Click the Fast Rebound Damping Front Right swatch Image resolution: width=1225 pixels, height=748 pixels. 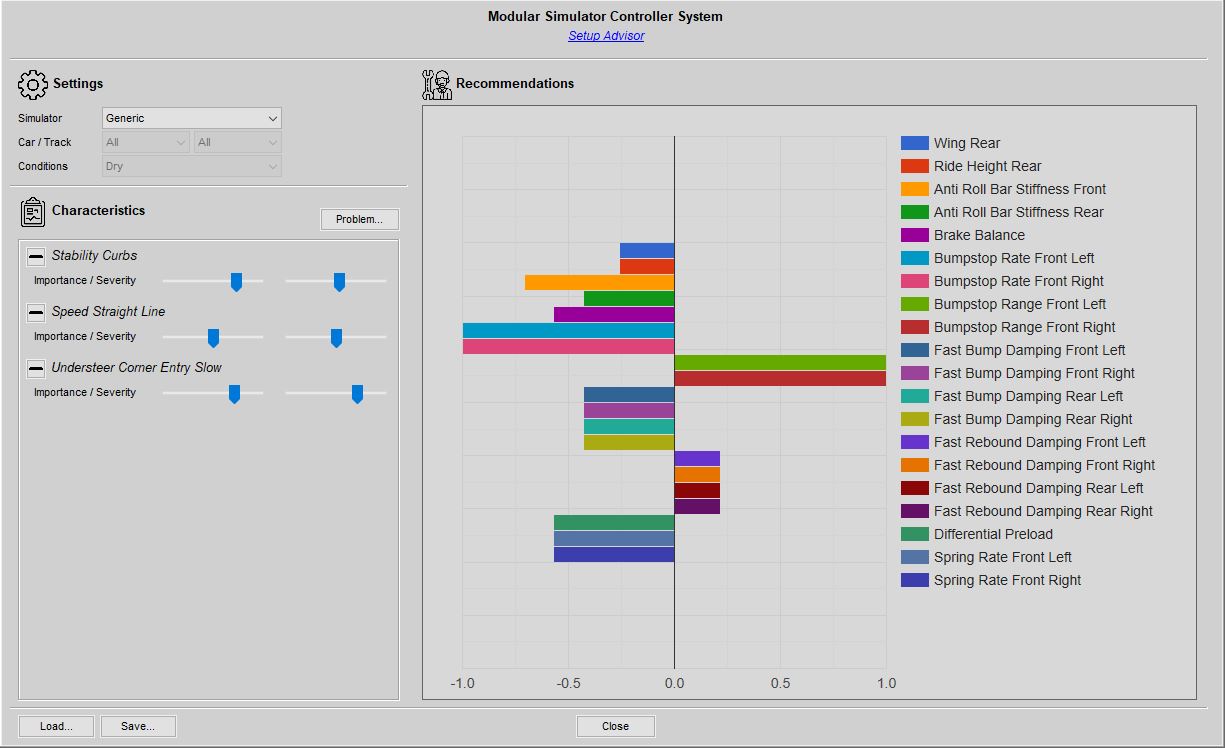pyautogui.click(x=915, y=465)
